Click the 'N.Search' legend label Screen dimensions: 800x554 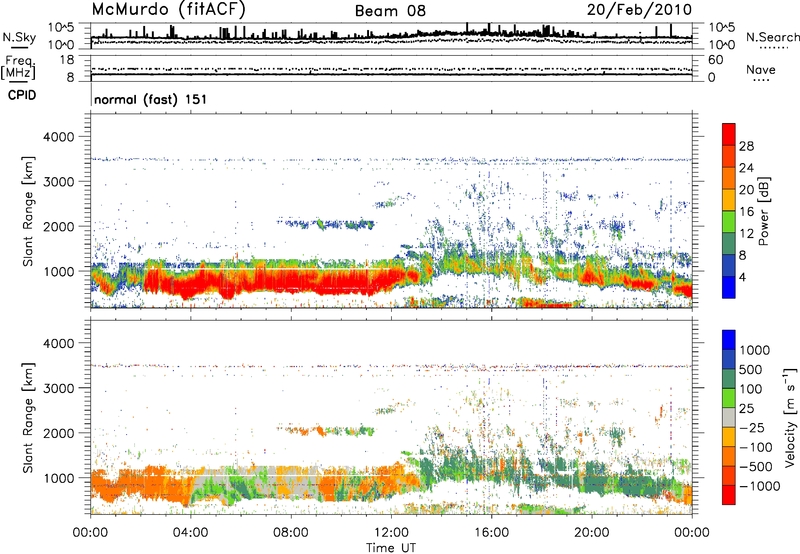[x=773, y=37]
